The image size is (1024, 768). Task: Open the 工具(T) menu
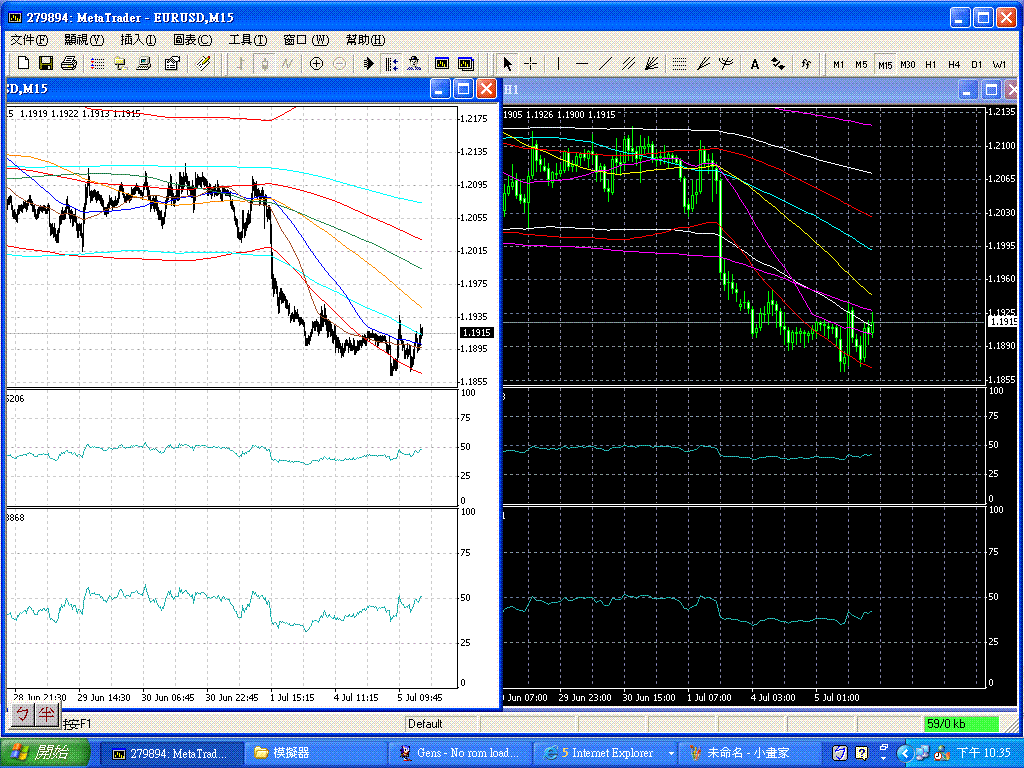[248, 40]
